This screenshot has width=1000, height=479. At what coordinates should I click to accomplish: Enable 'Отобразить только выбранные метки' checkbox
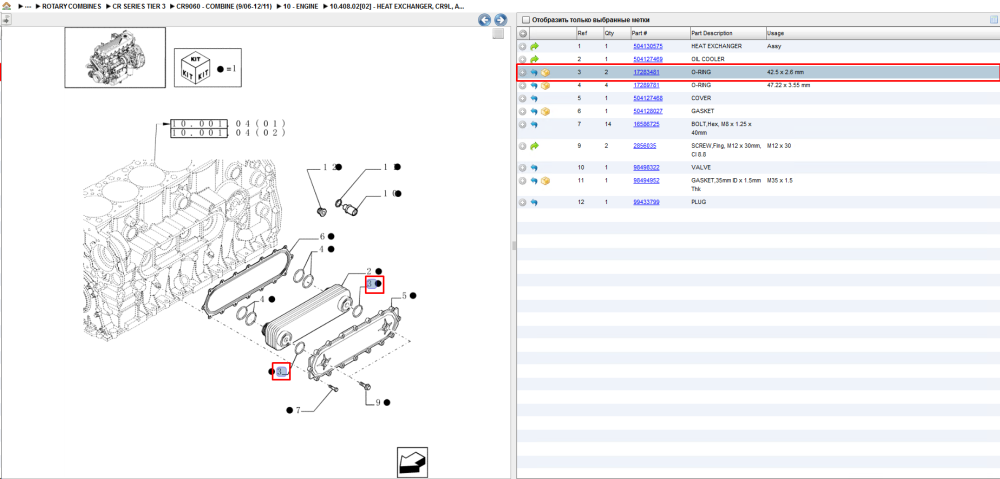[x=526, y=20]
